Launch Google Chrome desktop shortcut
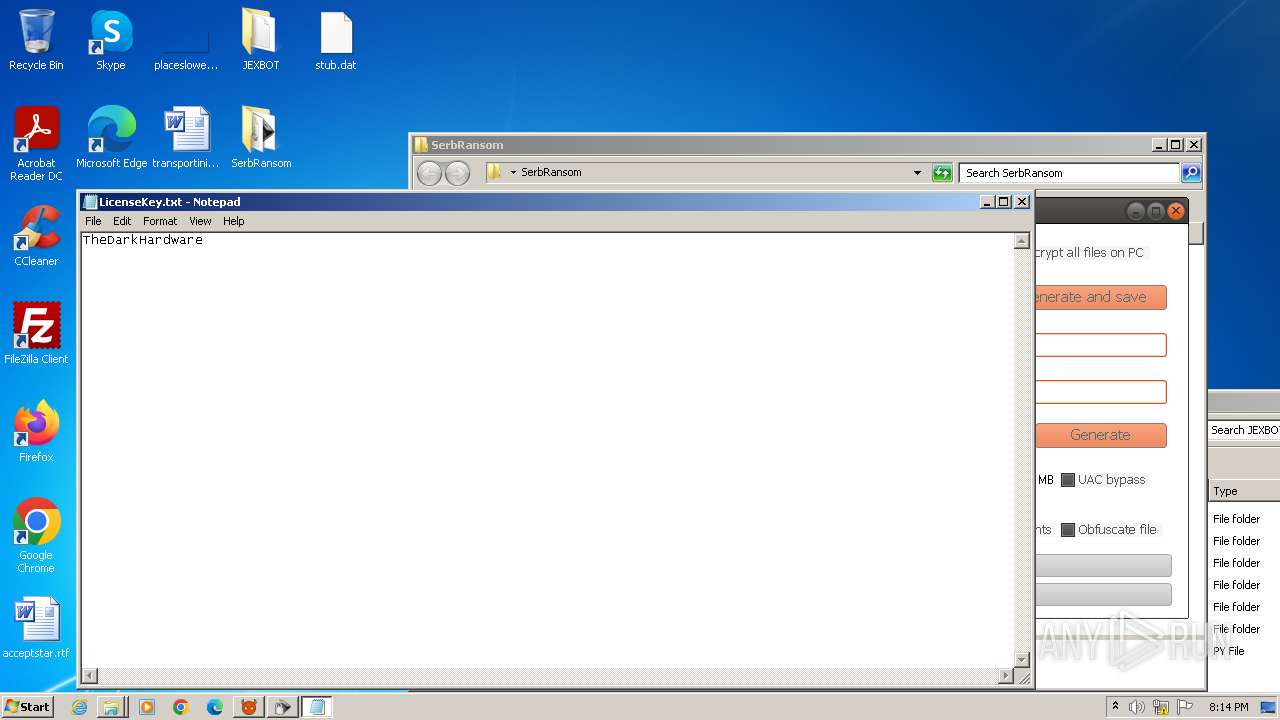 click(x=36, y=535)
